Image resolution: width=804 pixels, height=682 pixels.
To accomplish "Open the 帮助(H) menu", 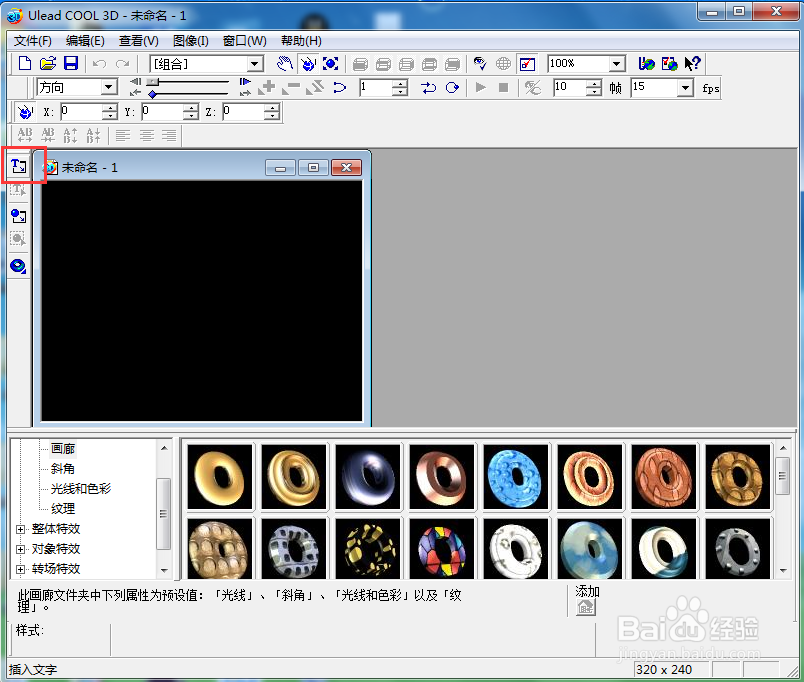I will coord(302,41).
